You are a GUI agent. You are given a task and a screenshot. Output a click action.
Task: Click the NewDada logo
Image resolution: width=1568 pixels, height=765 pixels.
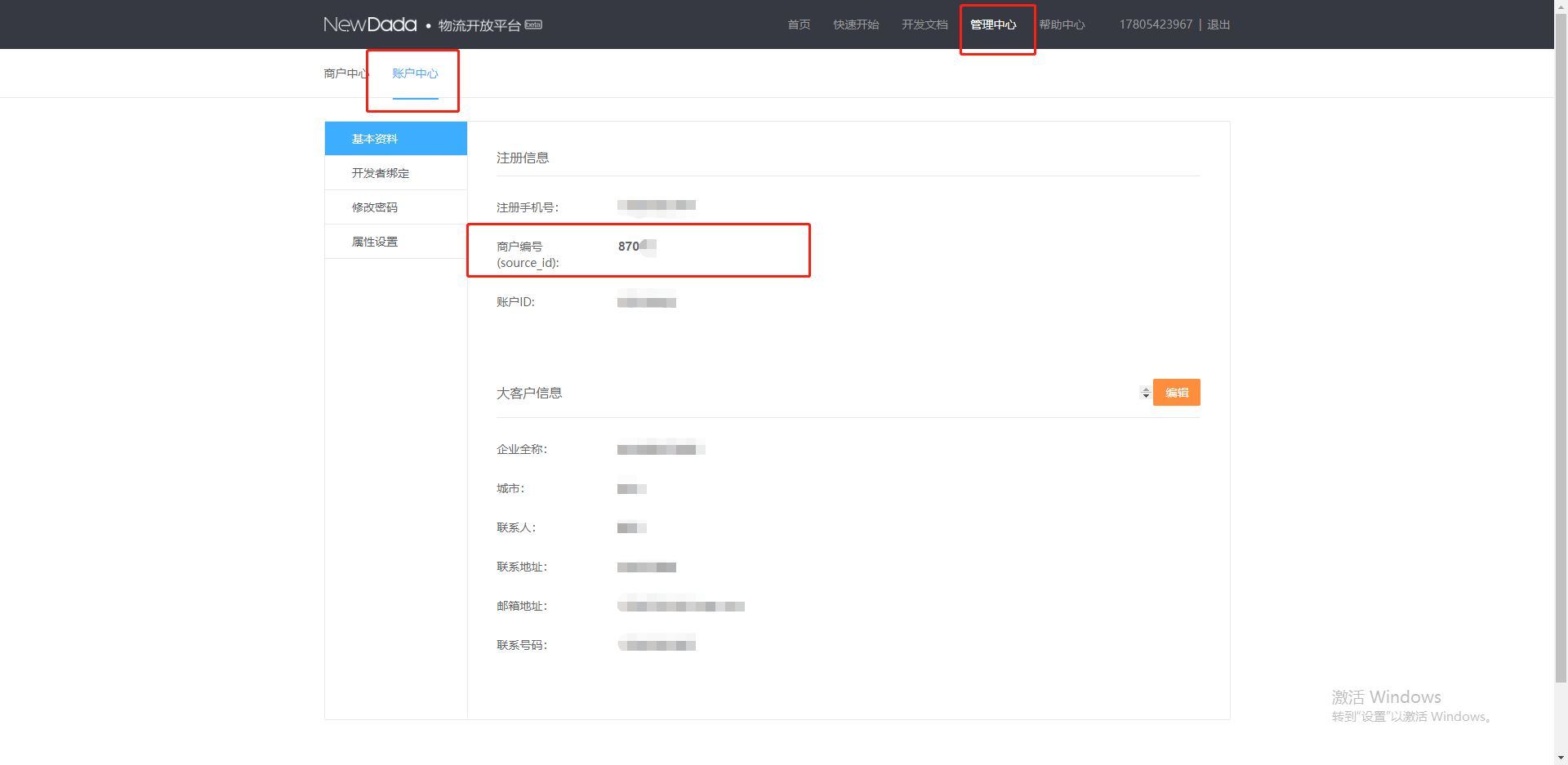pos(370,24)
